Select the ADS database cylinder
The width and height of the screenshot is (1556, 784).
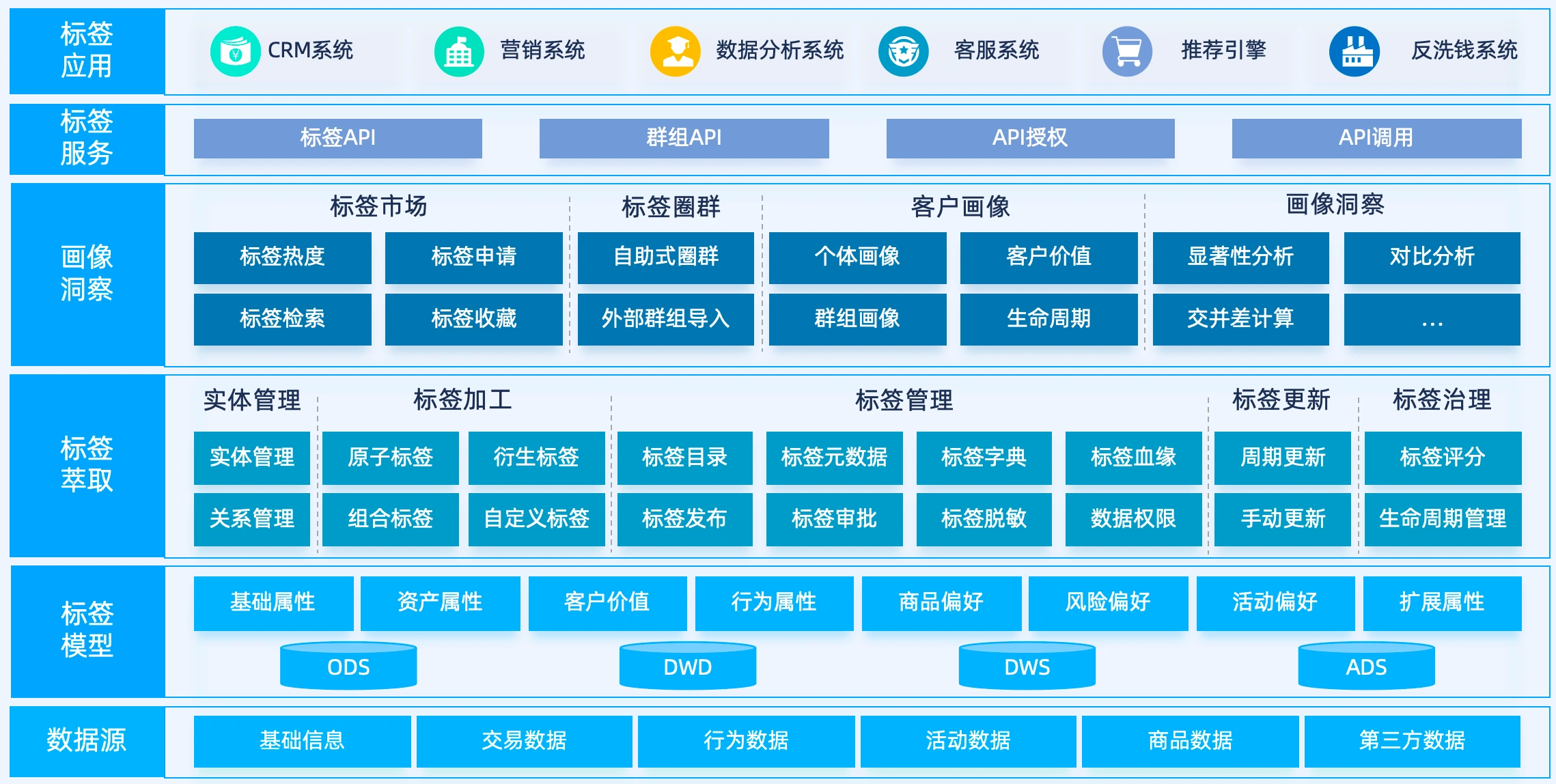pyautogui.click(x=1366, y=665)
